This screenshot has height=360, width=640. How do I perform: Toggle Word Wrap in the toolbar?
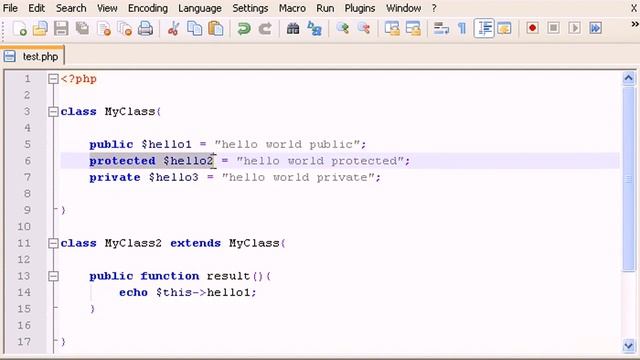[x=441, y=29]
